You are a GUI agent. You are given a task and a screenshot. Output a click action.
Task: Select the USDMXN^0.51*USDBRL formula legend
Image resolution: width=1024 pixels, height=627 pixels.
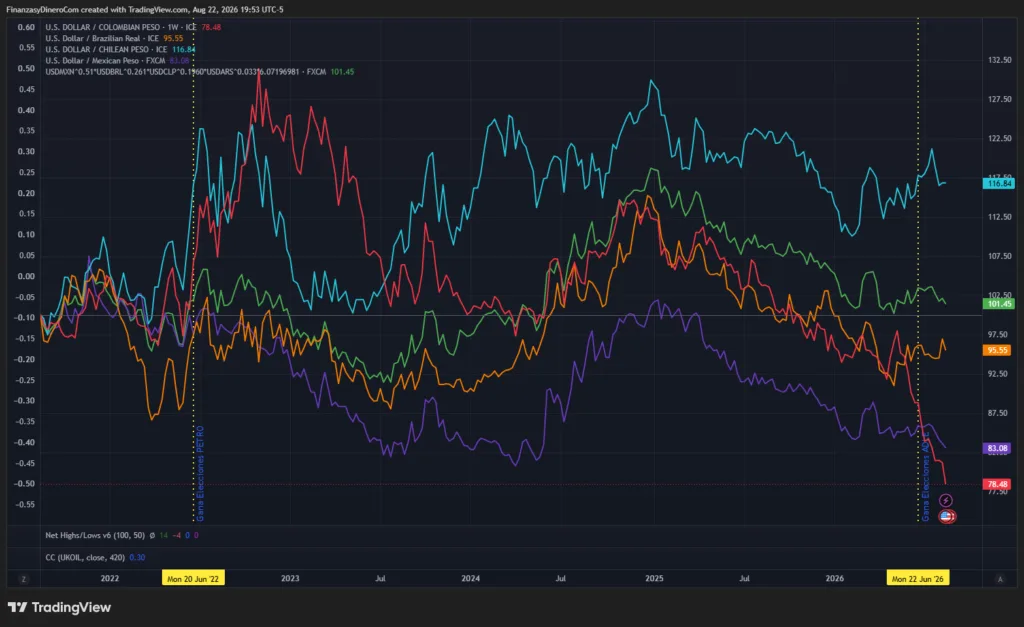185,72
